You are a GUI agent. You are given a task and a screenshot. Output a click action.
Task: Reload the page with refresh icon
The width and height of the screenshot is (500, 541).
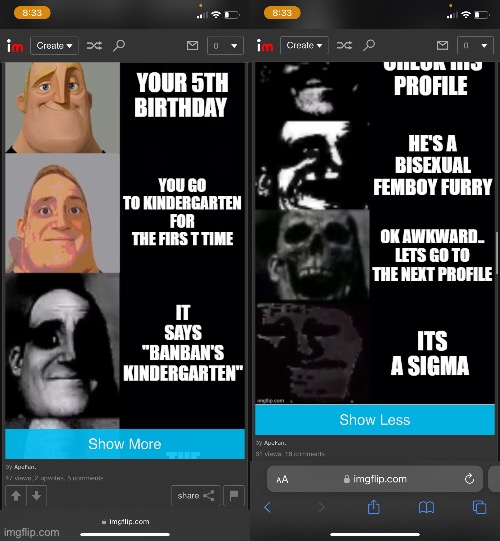click(x=469, y=479)
